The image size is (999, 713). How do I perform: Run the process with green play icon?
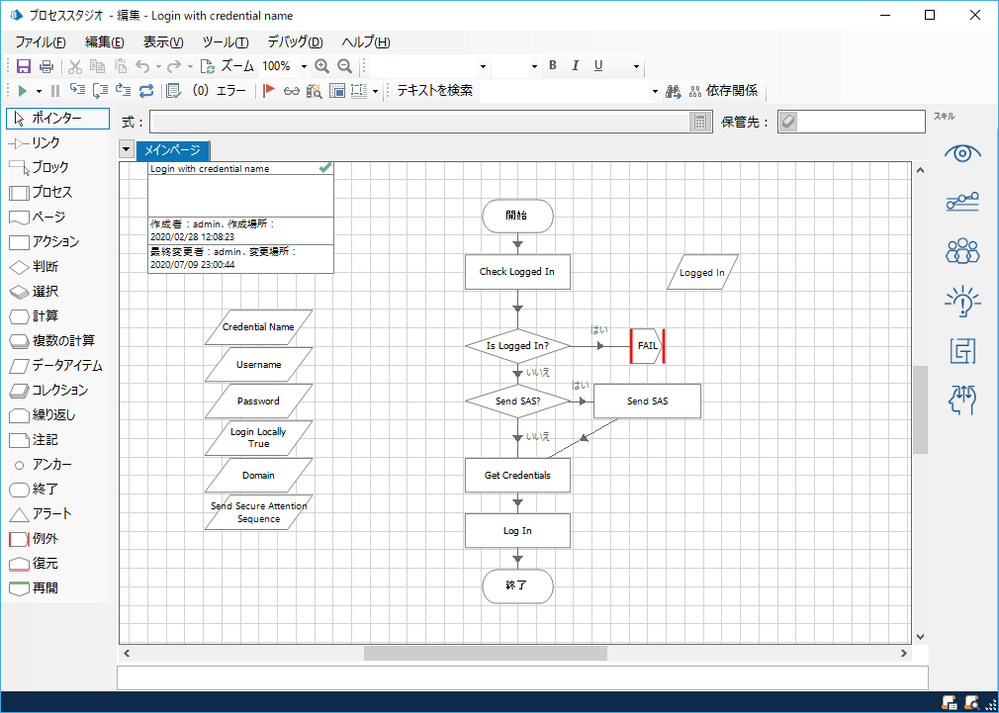click(23, 90)
